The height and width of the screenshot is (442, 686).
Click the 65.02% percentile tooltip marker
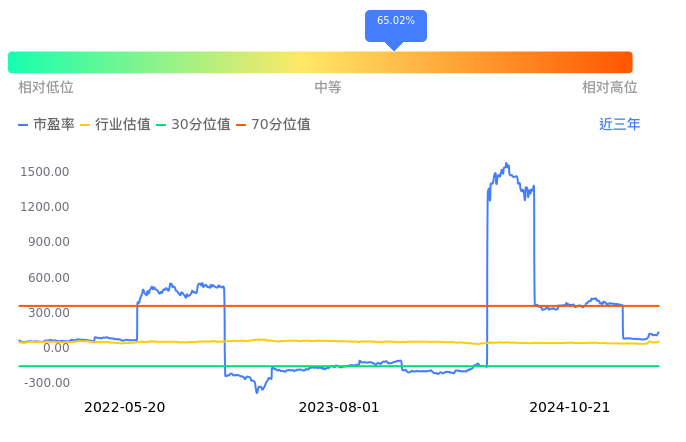396,24
